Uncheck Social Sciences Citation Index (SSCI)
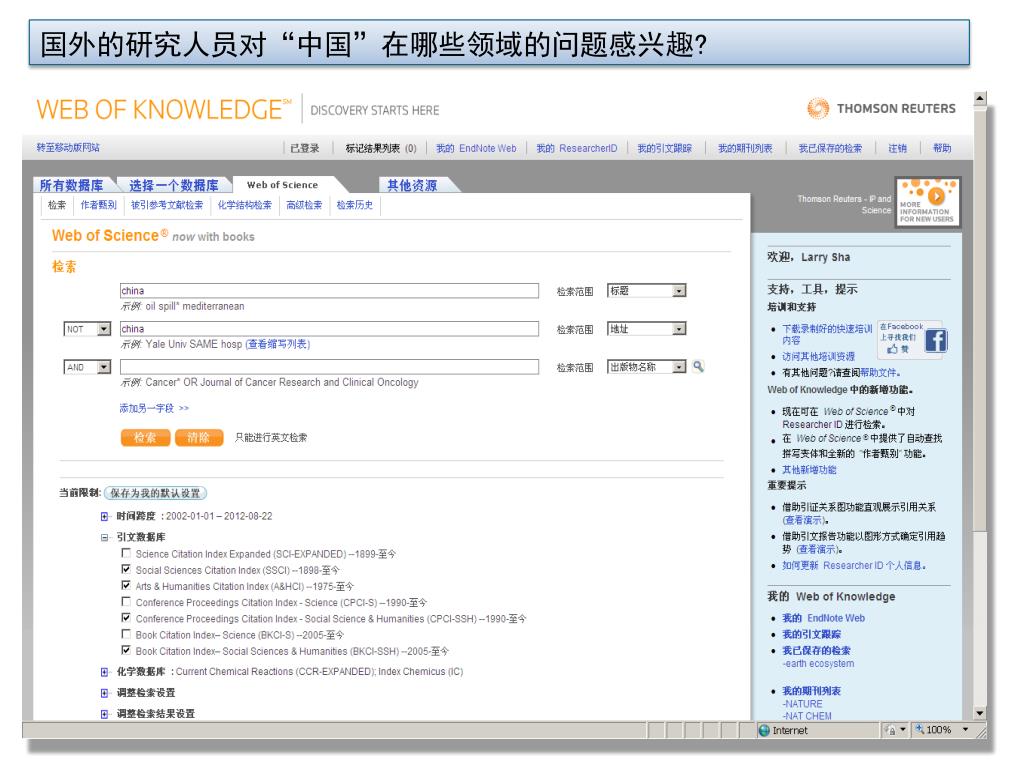1024x768 pixels. [x=126, y=569]
